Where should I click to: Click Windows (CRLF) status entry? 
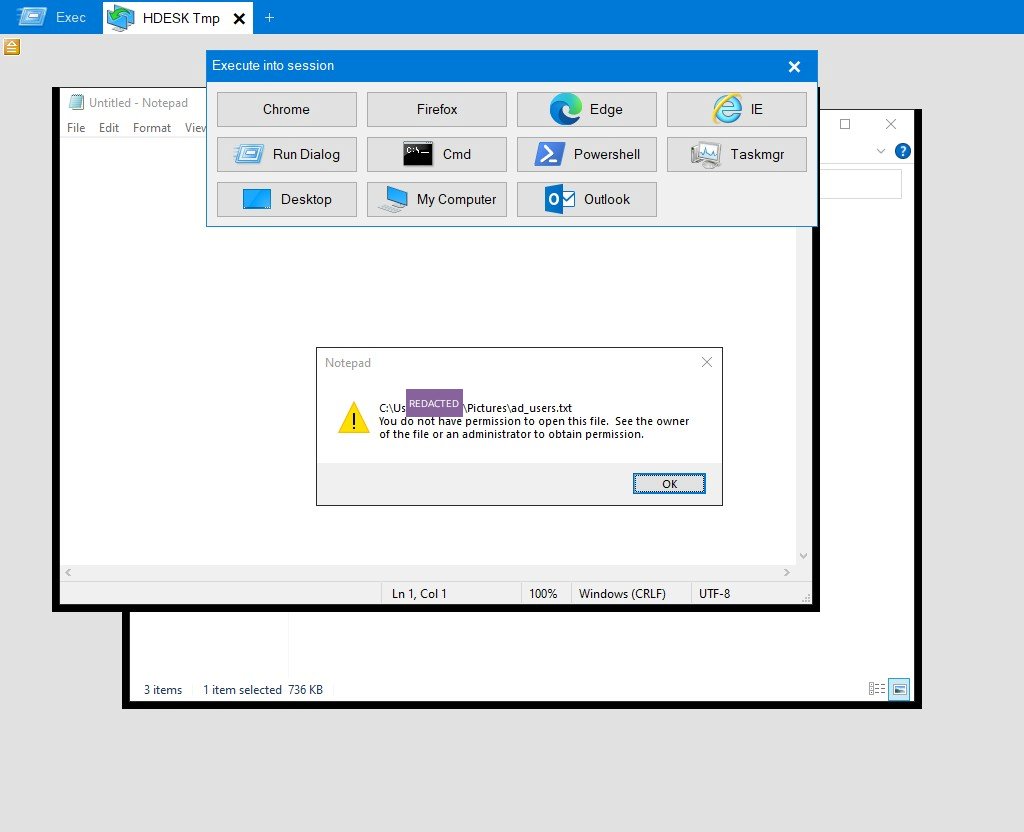[622, 594]
